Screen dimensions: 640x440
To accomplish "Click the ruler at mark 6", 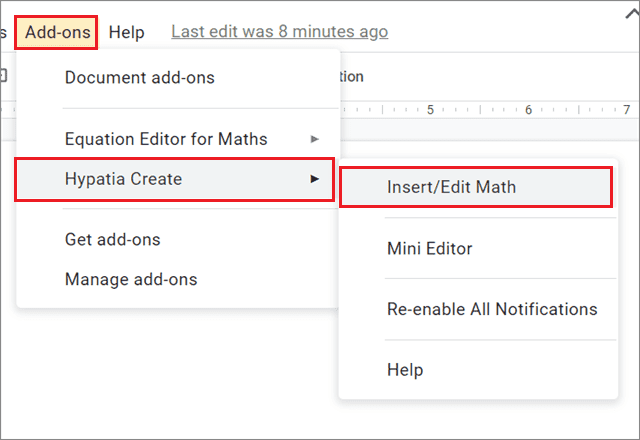I will pyautogui.click(x=528, y=110).
